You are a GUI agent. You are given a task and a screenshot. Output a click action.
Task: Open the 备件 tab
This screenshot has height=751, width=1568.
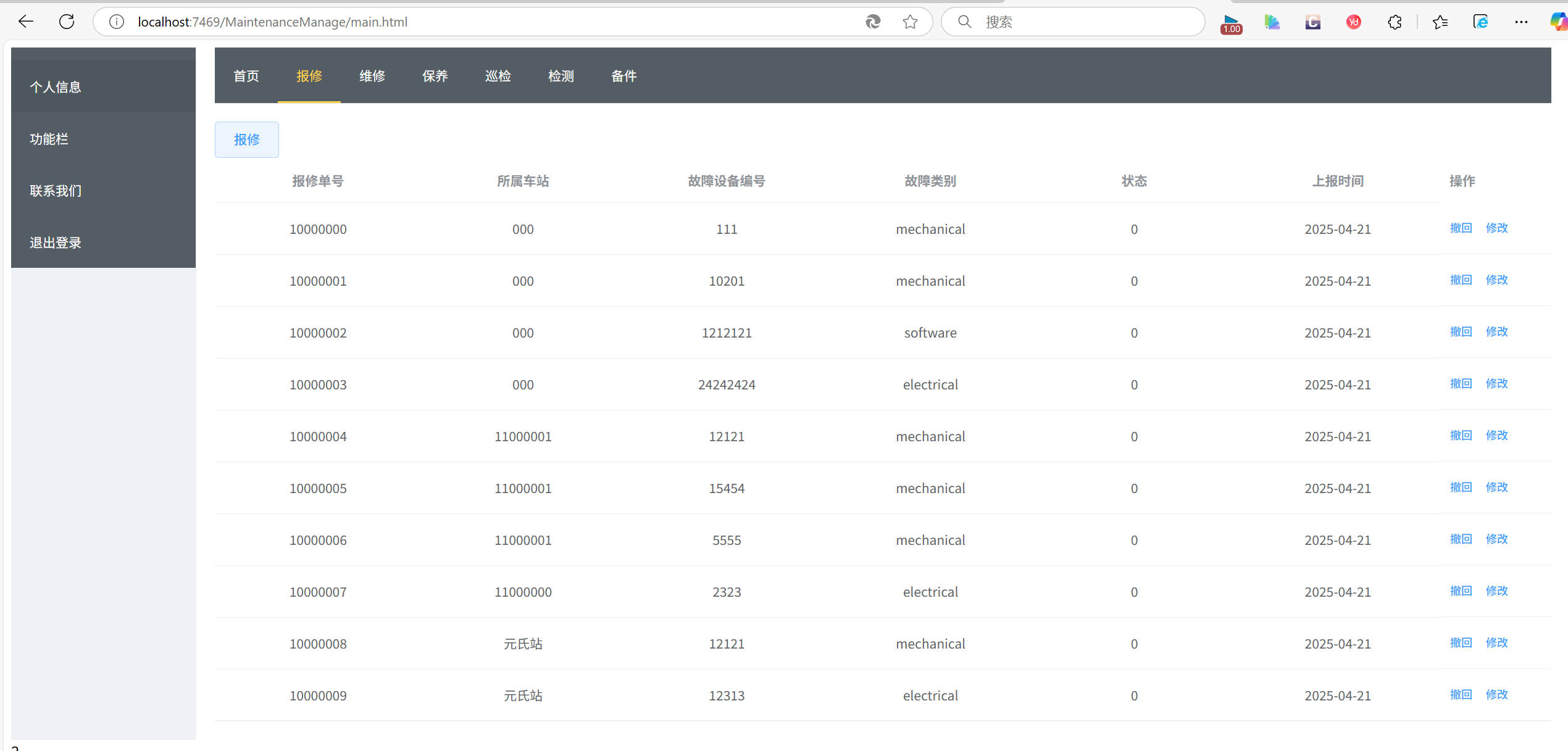(623, 76)
